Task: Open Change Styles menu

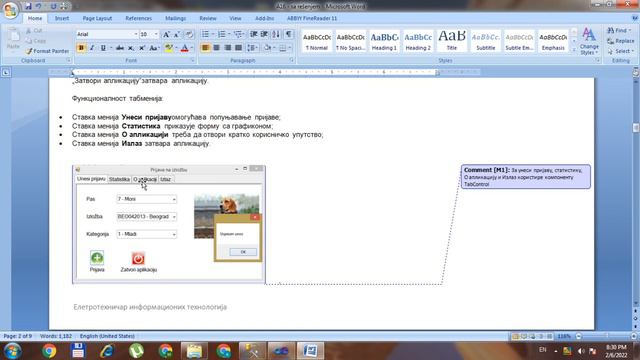Action: pyautogui.click(x=589, y=41)
